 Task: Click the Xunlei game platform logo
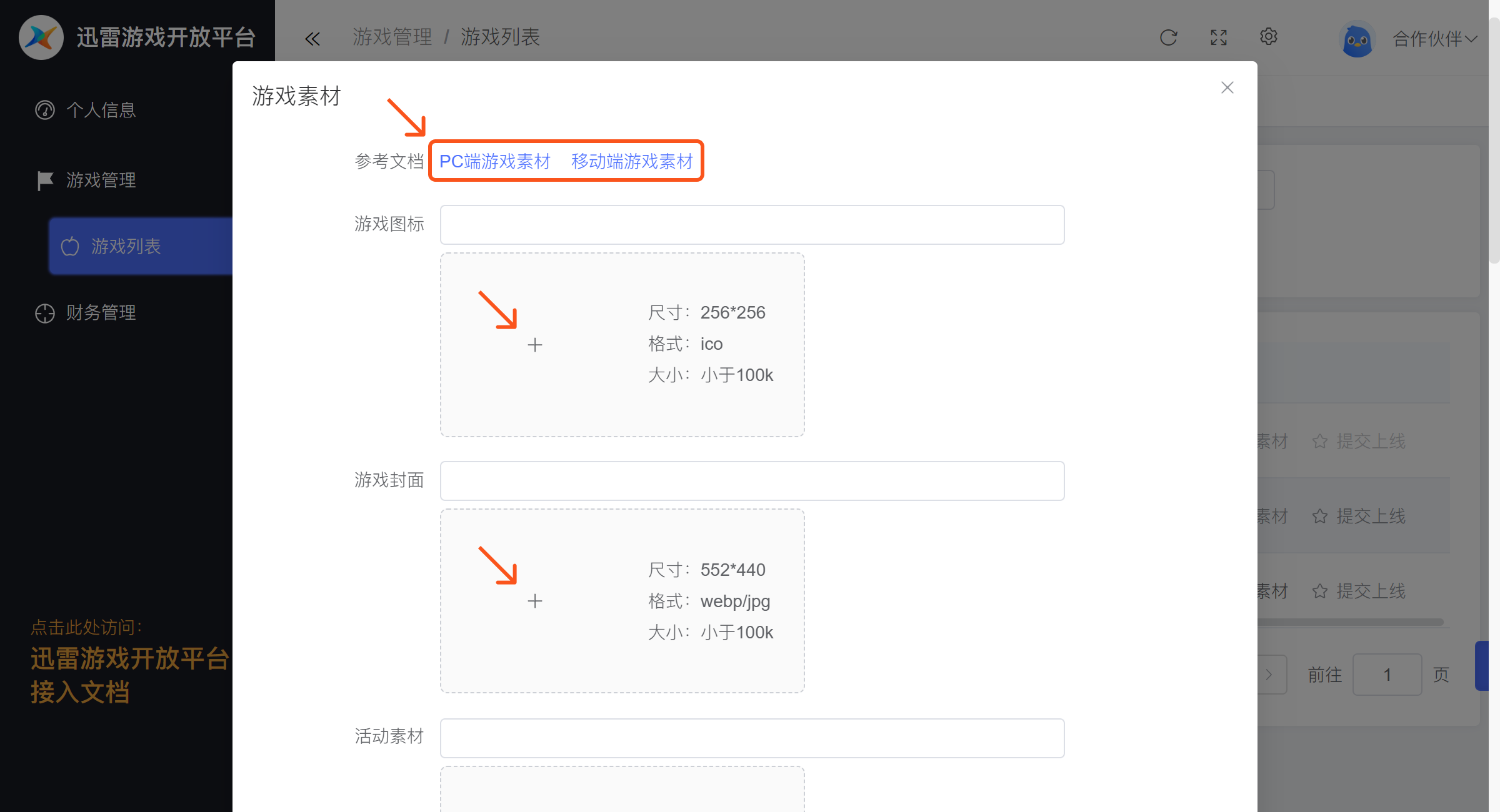coord(41,37)
